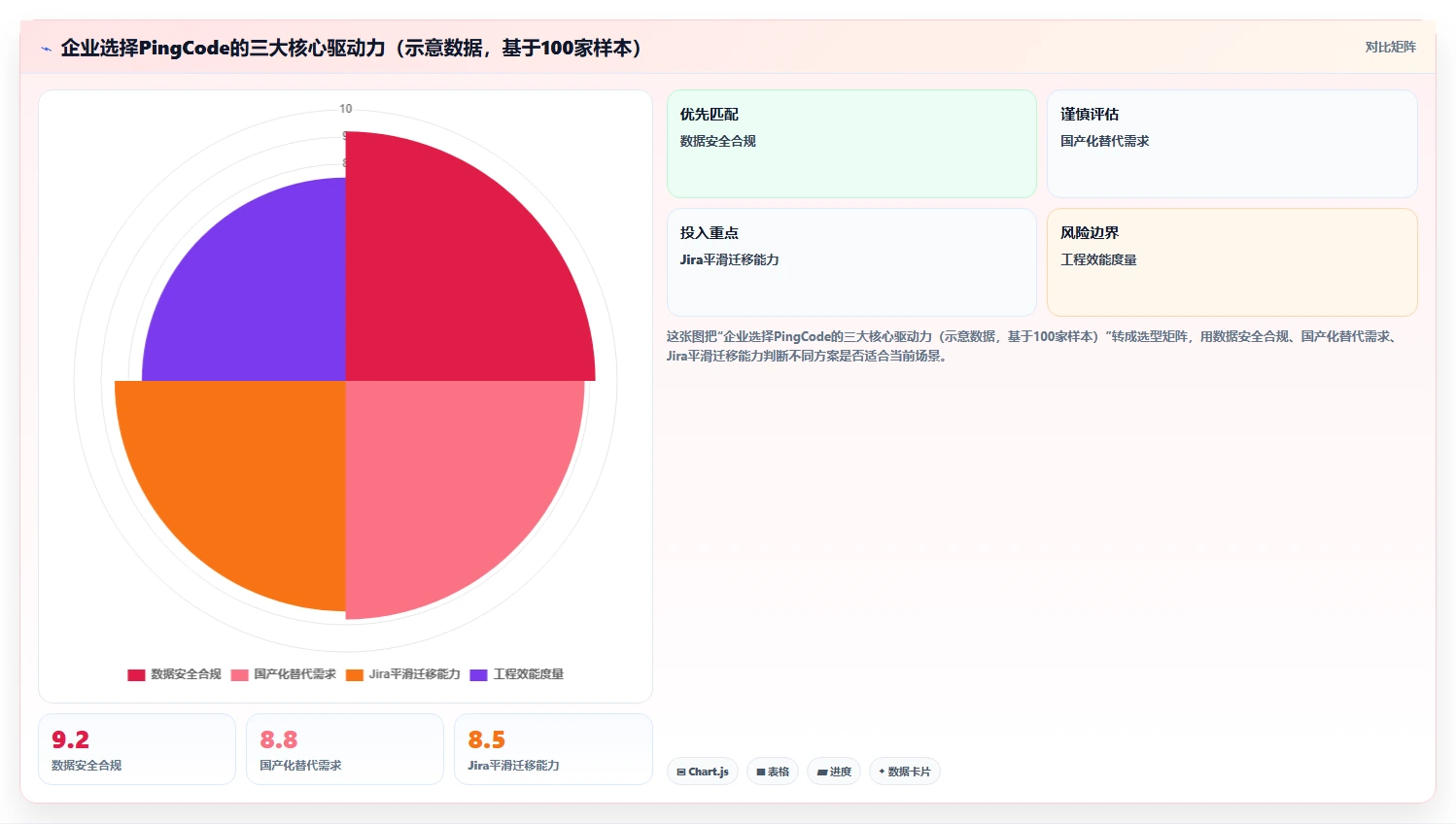This screenshot has height=824, width=1456.
Task: Open the 风险边界 matrix card
Action: point(1231,262)
